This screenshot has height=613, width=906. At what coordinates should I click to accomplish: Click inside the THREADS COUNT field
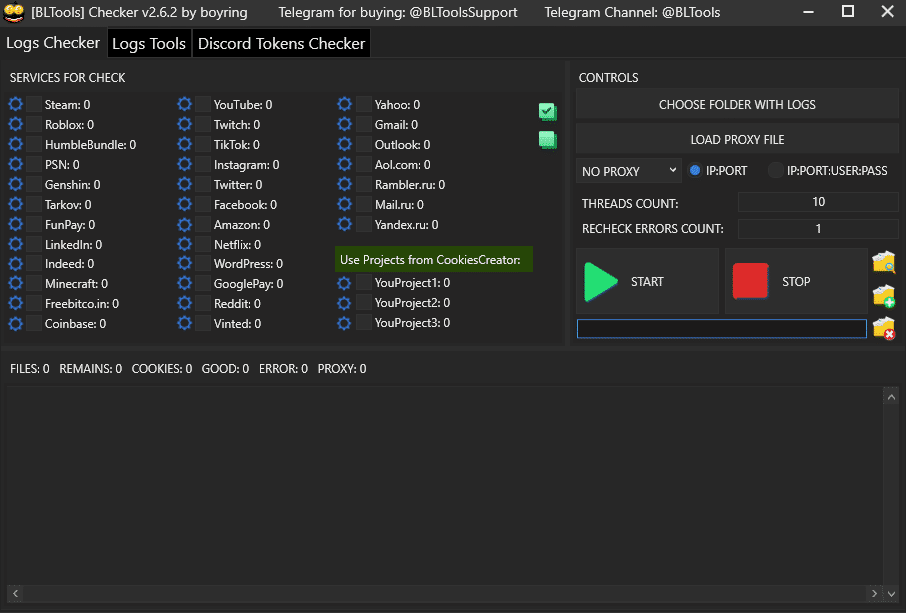pos(817,202)
